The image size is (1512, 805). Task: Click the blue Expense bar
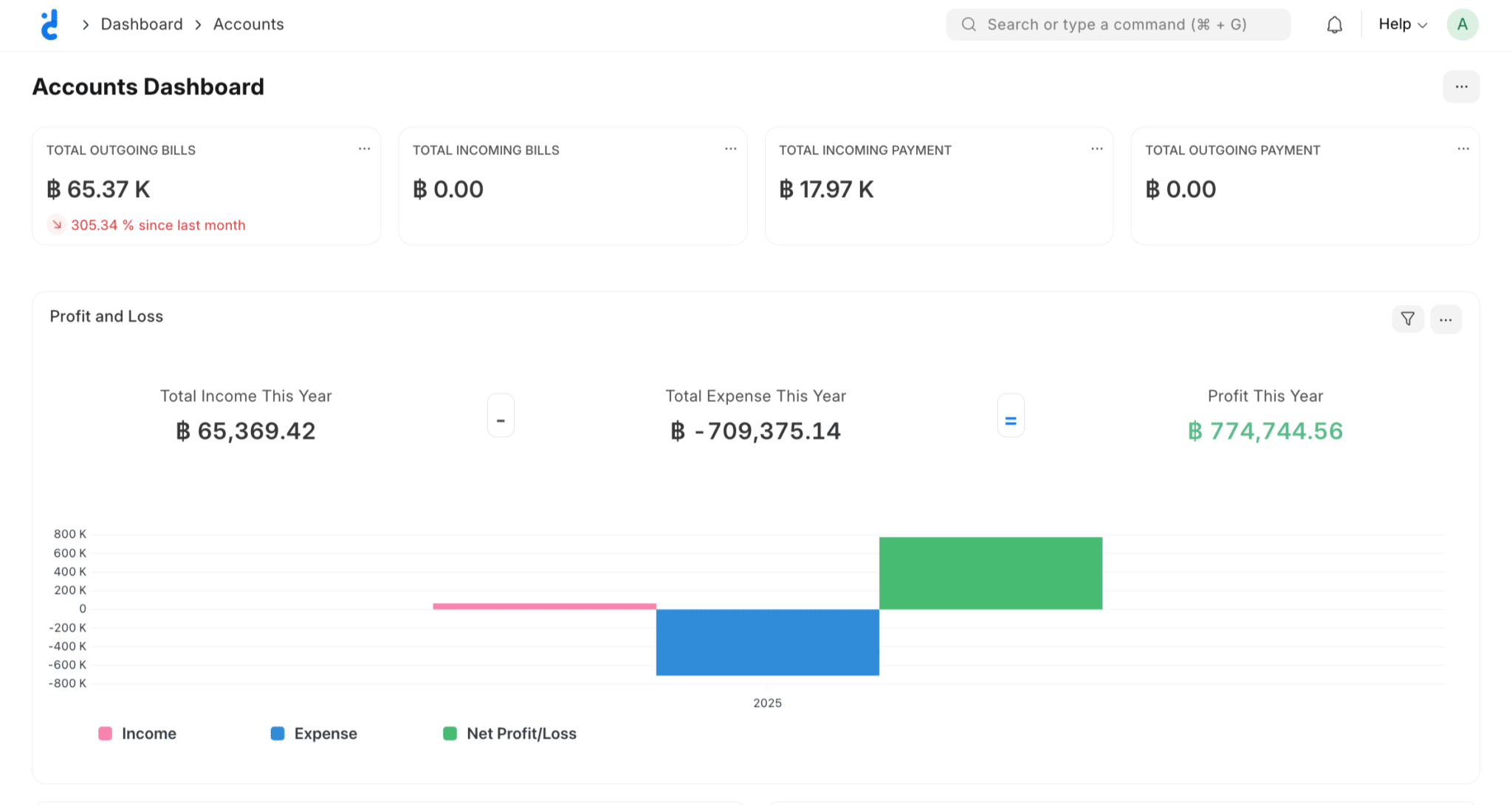point(767,642)
